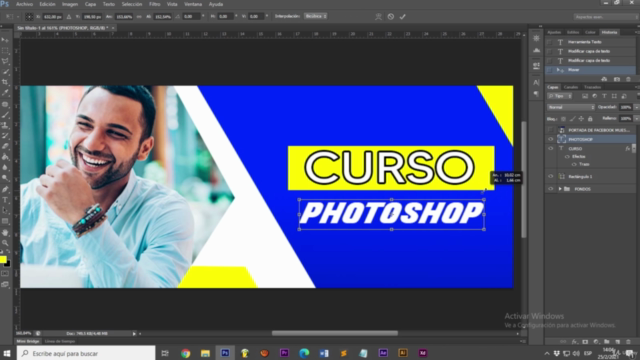Filter layers by type layers icon
Viewport: 640px width, 360px height.
(x=604, y=96)
